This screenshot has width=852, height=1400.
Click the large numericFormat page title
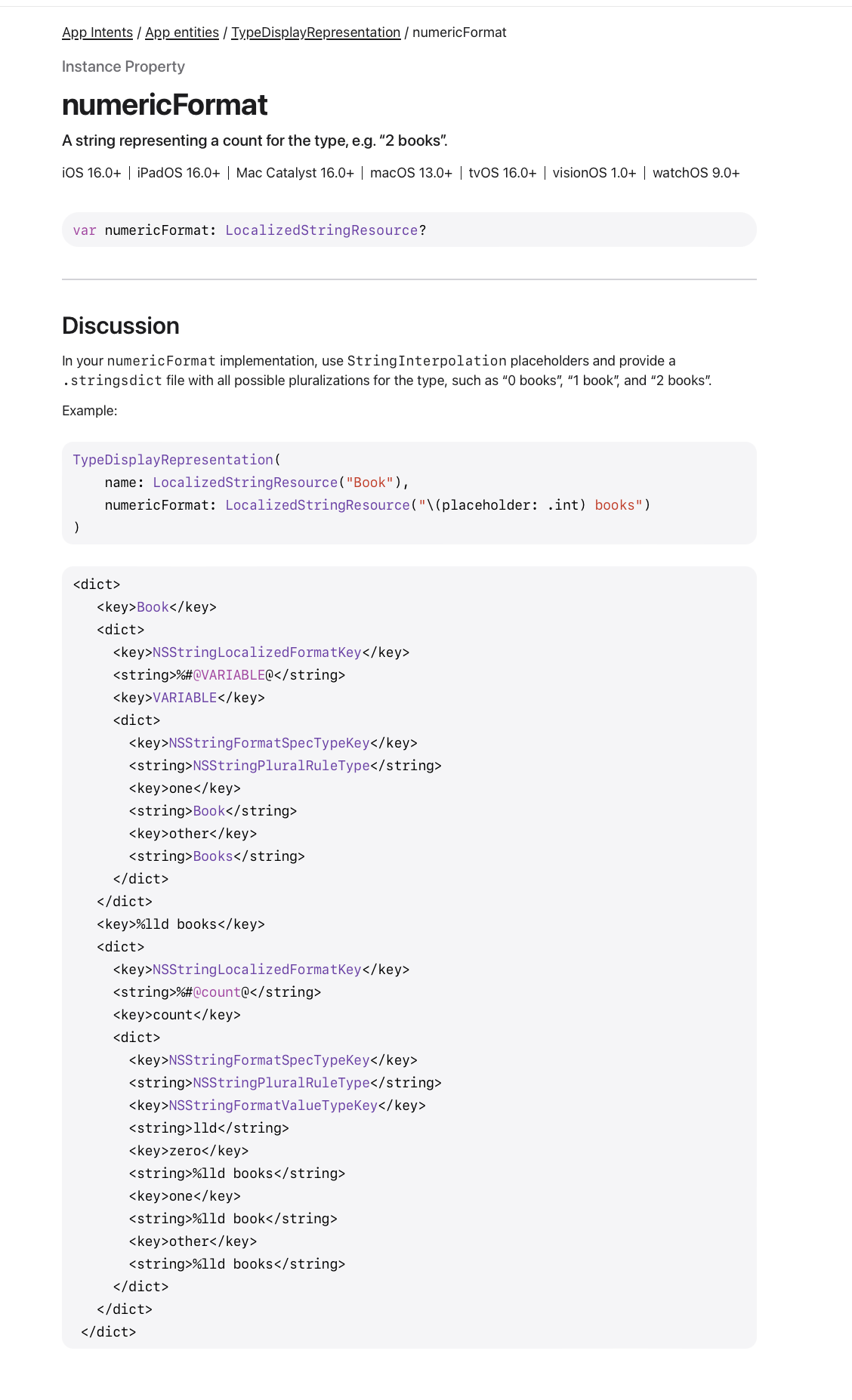165,105
